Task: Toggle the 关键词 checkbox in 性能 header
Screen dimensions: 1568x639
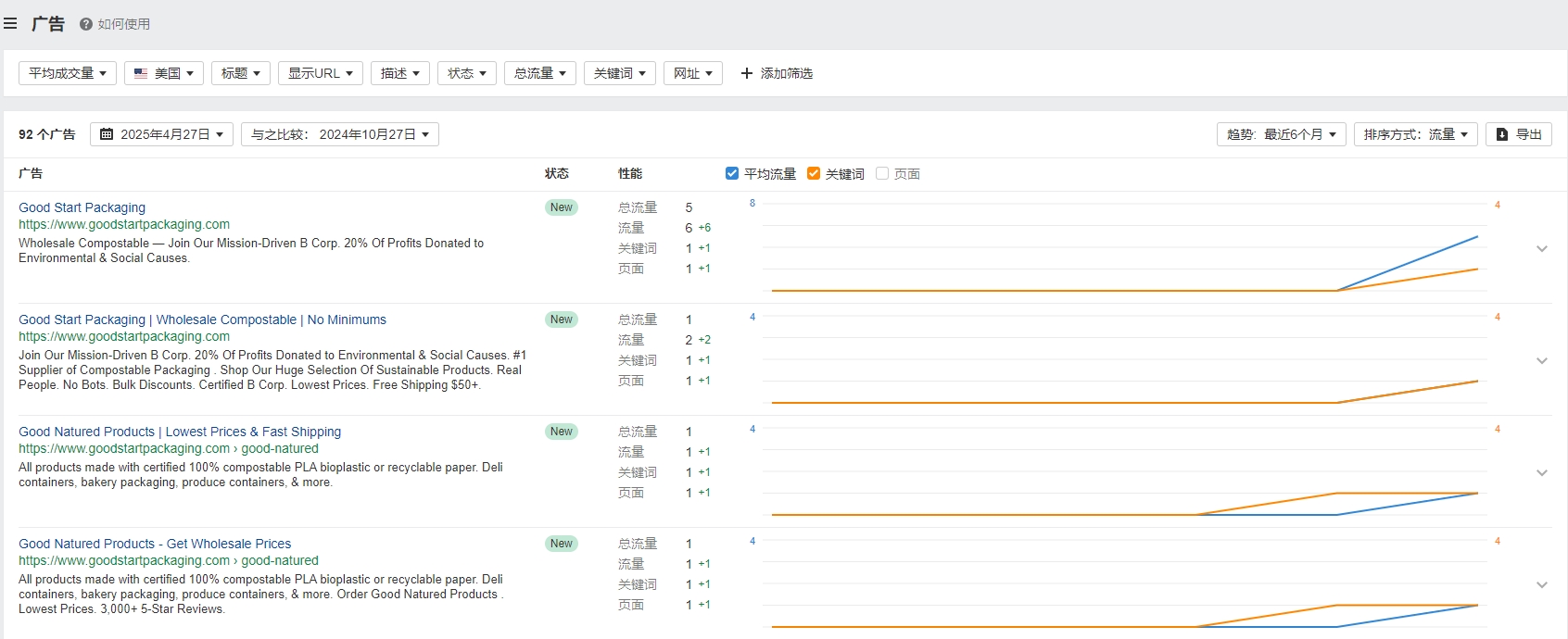Action: [814, 173]
